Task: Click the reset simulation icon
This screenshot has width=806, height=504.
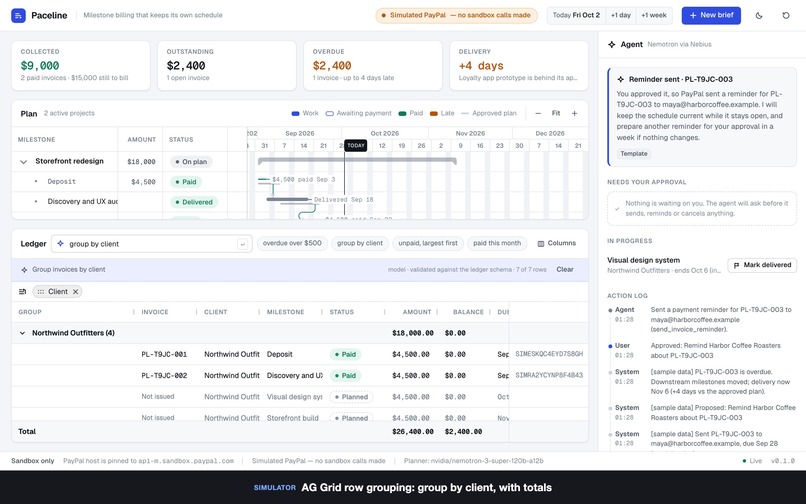Action: pos(785,15)
